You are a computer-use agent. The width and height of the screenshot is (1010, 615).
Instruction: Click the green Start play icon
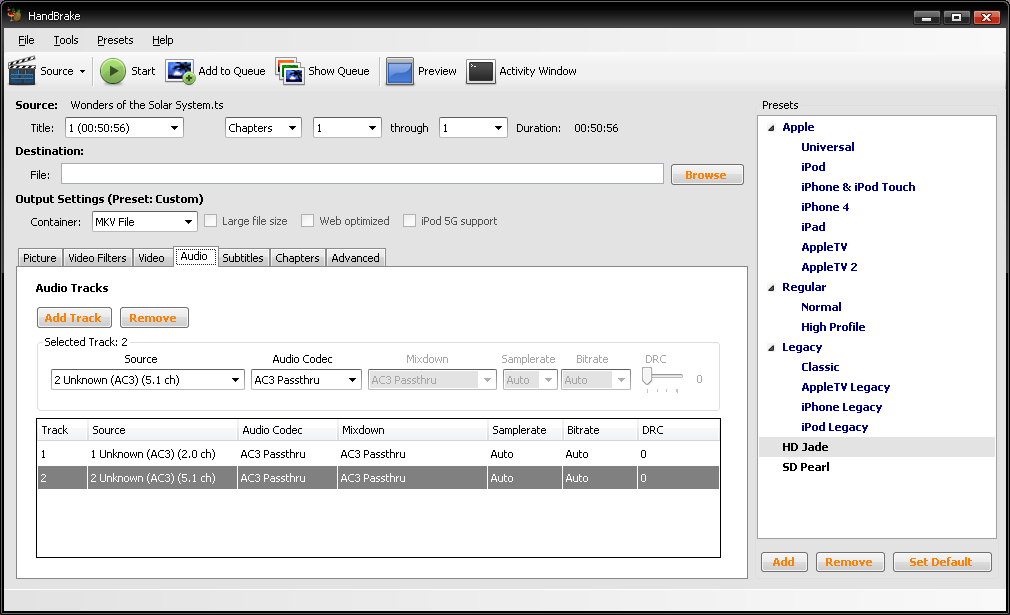[x=113, y=71]
